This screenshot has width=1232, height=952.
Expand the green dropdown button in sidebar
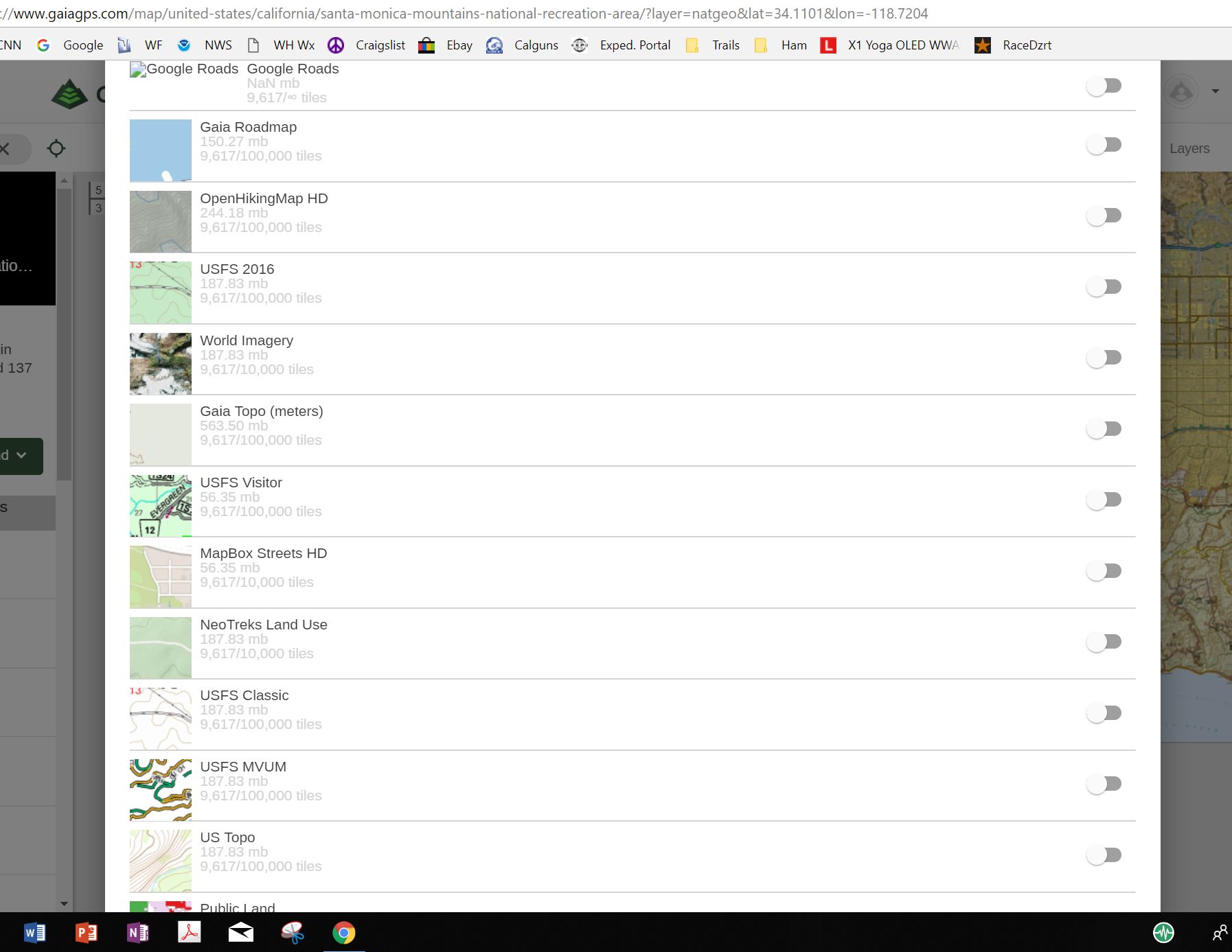21,456
